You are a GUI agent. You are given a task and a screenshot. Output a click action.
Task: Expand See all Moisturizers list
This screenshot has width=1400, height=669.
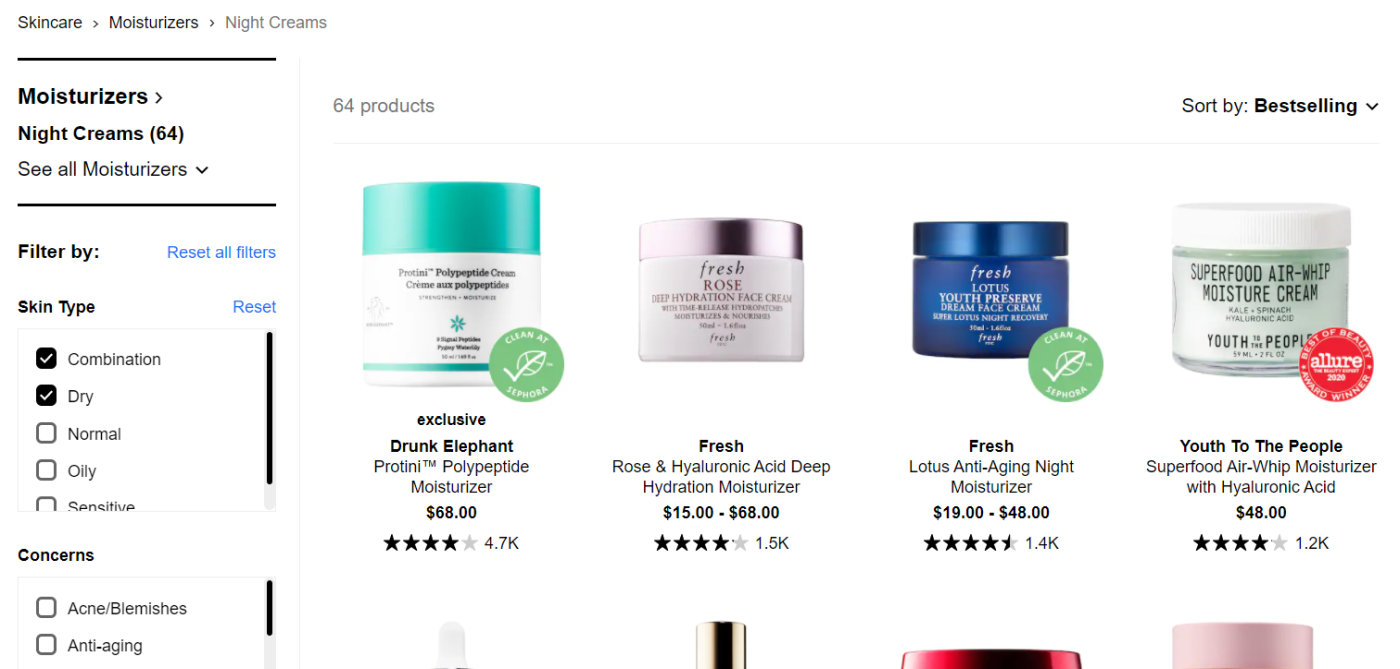click(113, 169)
